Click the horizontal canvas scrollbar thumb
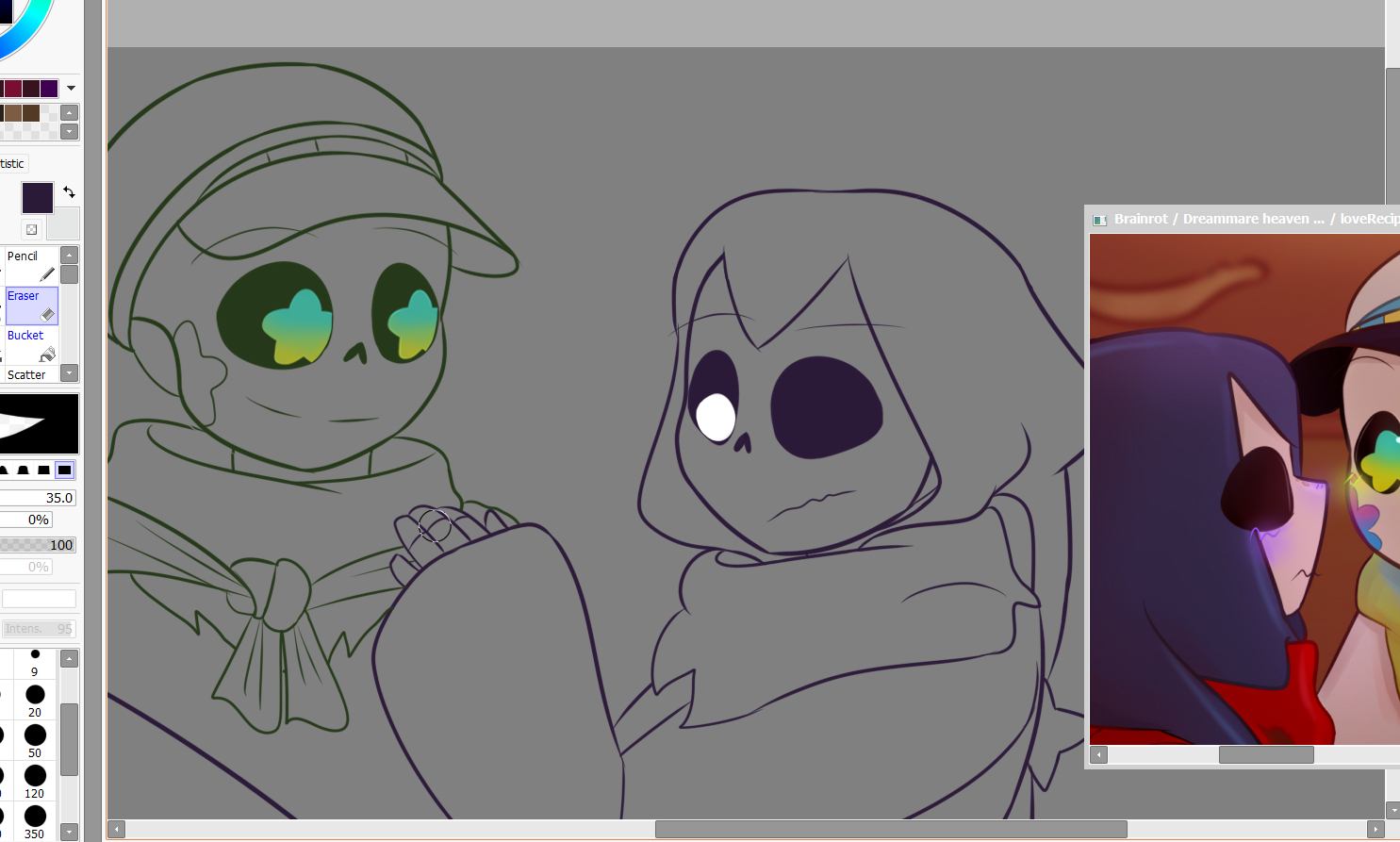This screenshot has height=842, width=1400. click(890, 830)
